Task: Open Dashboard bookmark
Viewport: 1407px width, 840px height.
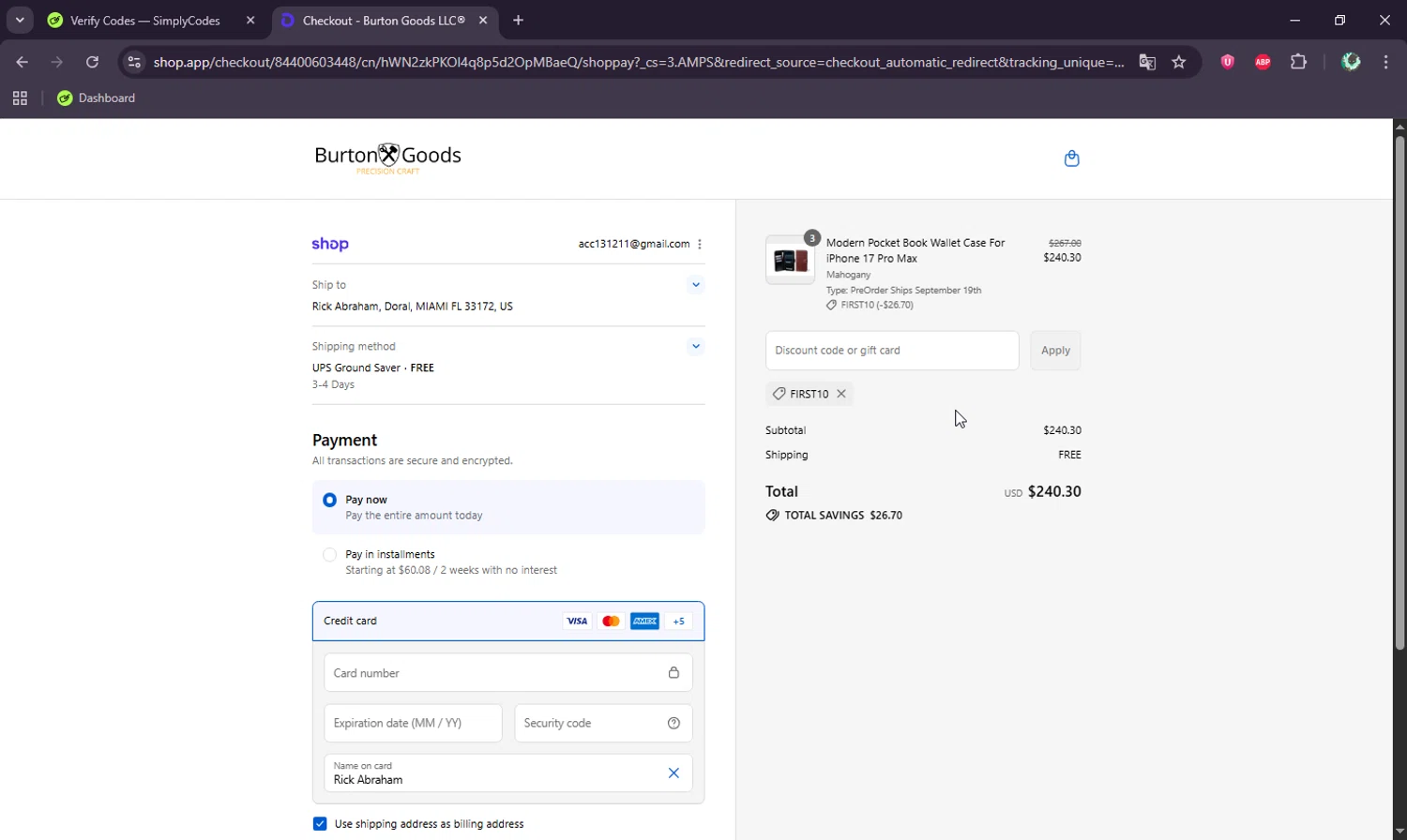Action: pyautogui.click(x=96, y=97)
